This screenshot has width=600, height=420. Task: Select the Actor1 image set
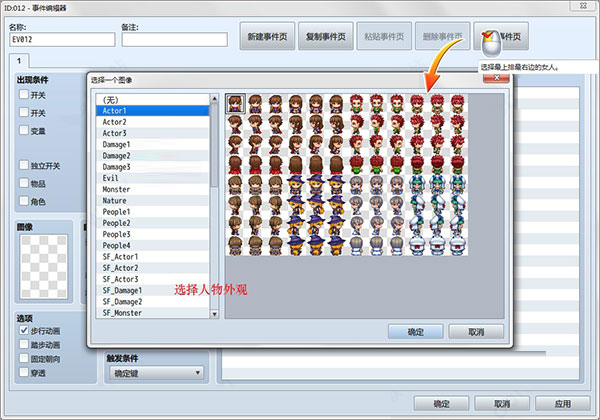tap(153, 111)
